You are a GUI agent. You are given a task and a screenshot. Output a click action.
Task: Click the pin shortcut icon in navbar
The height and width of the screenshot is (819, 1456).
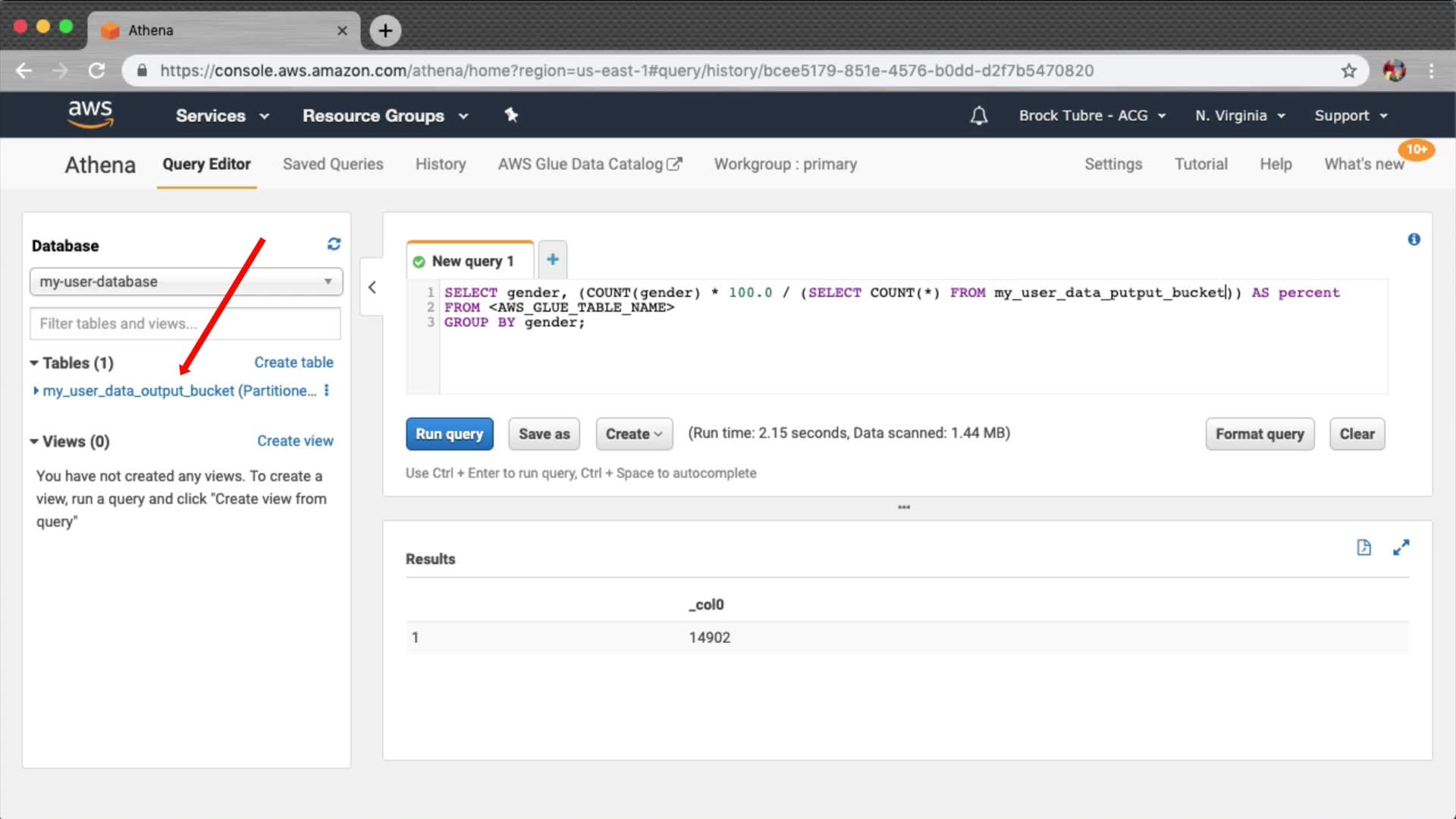click(x=511, y=115)
